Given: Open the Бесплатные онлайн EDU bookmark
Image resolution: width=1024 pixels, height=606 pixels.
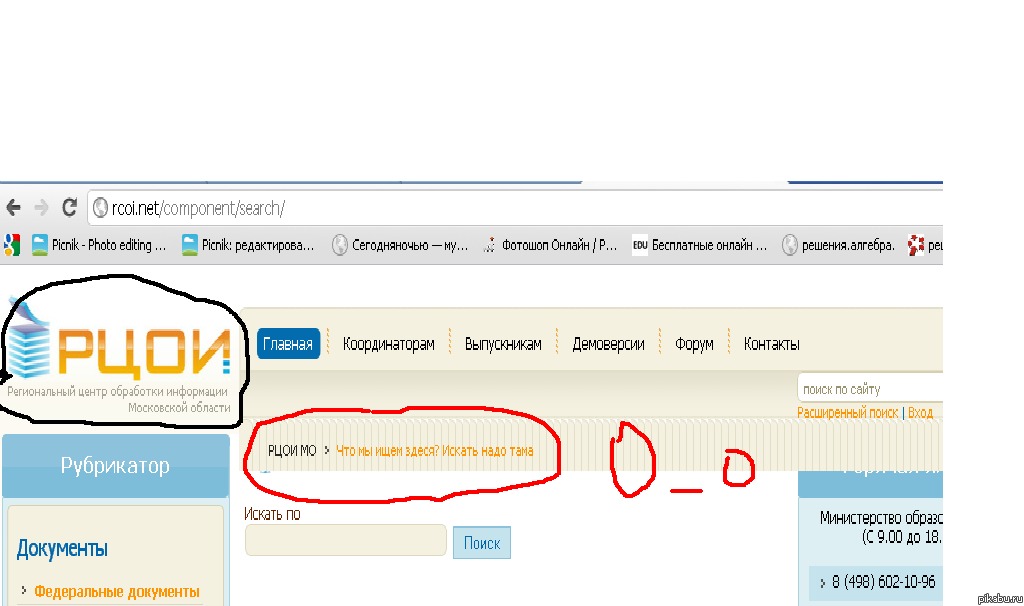Looking at the screenshot, I should (x=700, y=244).
